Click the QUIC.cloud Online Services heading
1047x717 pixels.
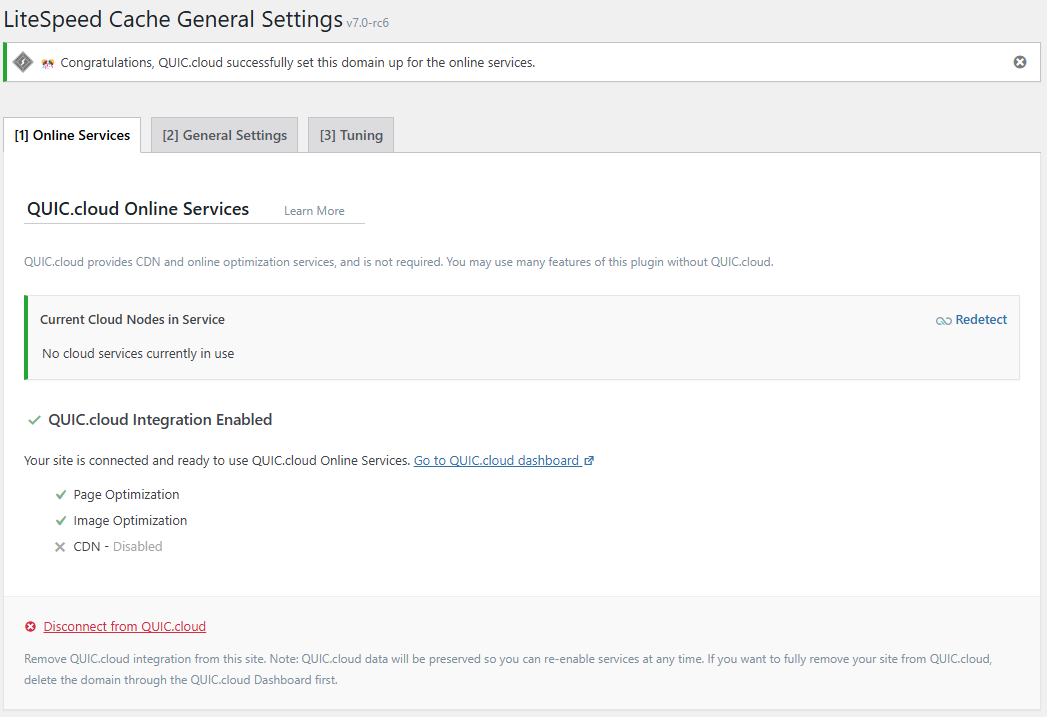138,209
